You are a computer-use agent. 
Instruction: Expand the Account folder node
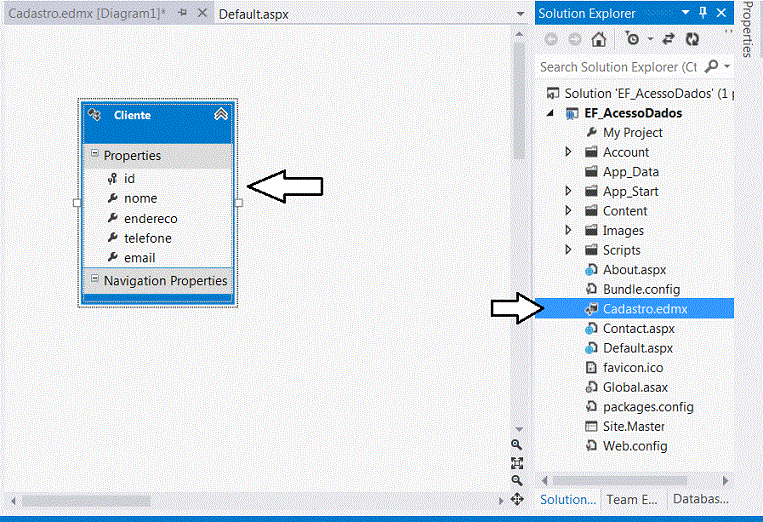tap(568, 152)
